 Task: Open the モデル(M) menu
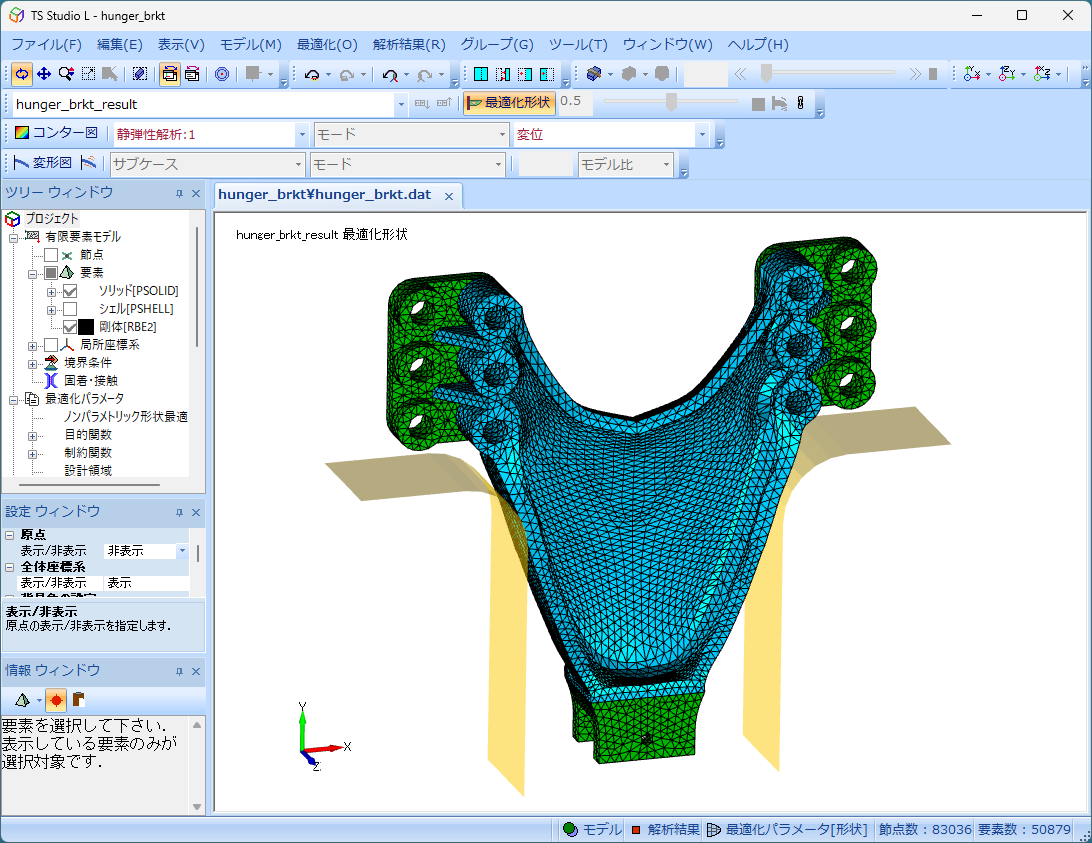click(x=251, y=45)
